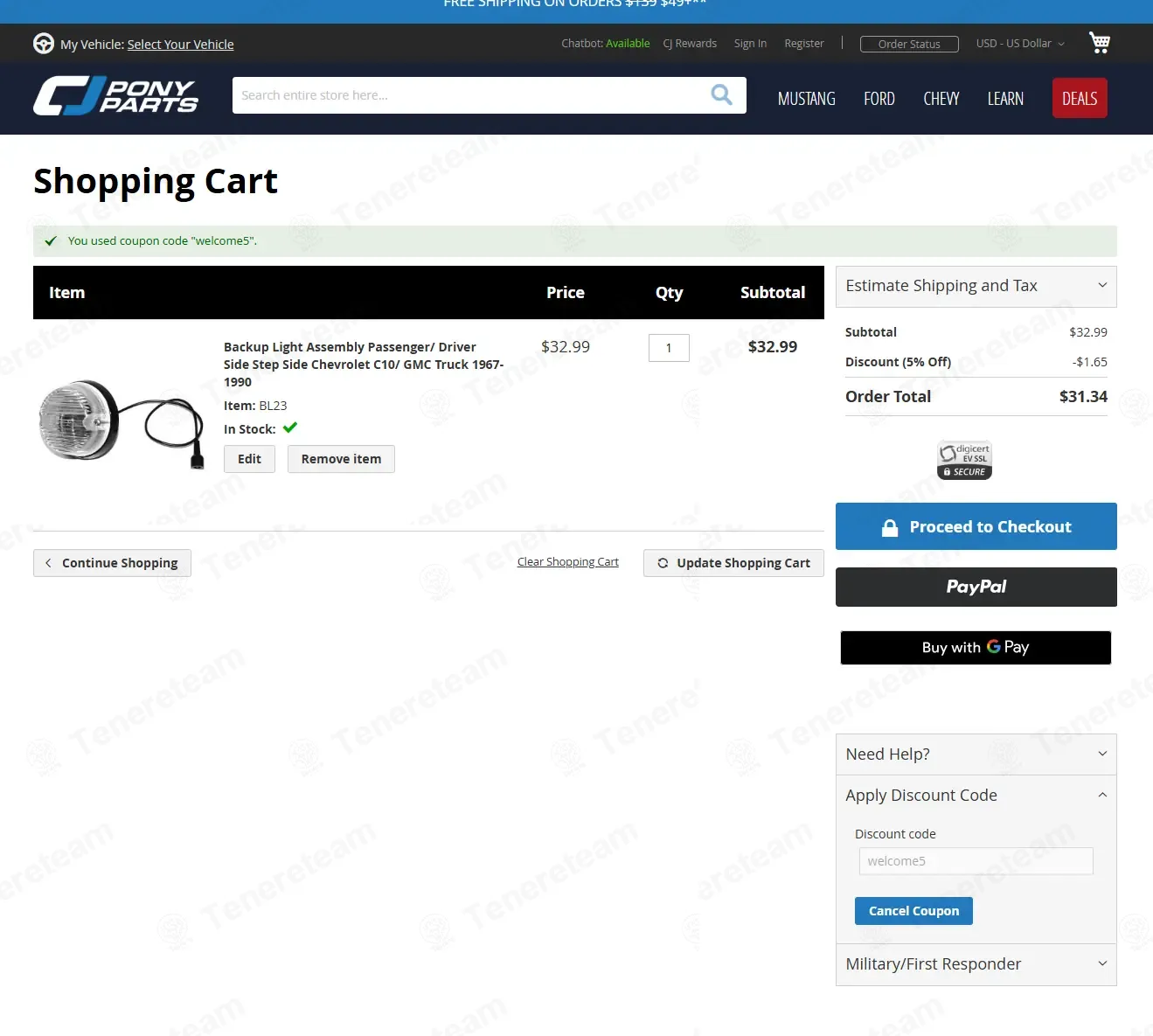Open the CHEVY menu

[941, 99]
